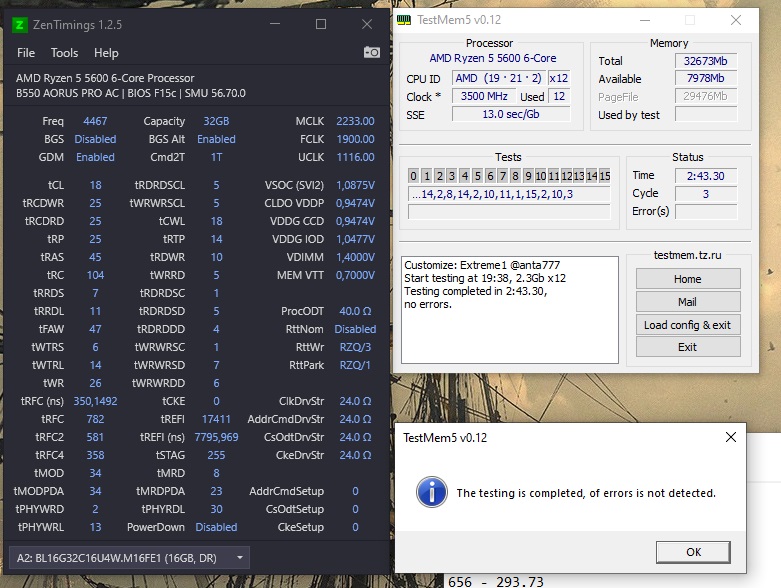Image resolution: width=781 pixels, height=588 pixels.
Task: Open the File menu in ZenTimings
Action: pos(26,53)
